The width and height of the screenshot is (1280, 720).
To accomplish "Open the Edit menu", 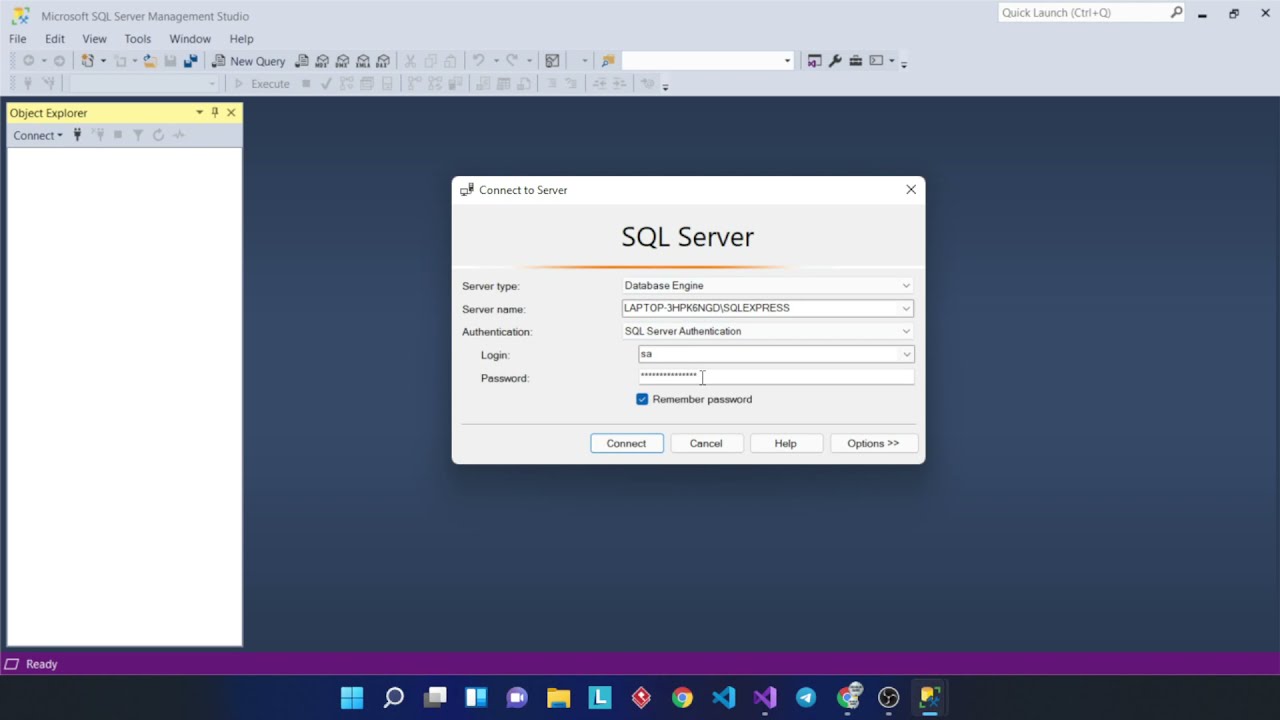I will 55,39.
